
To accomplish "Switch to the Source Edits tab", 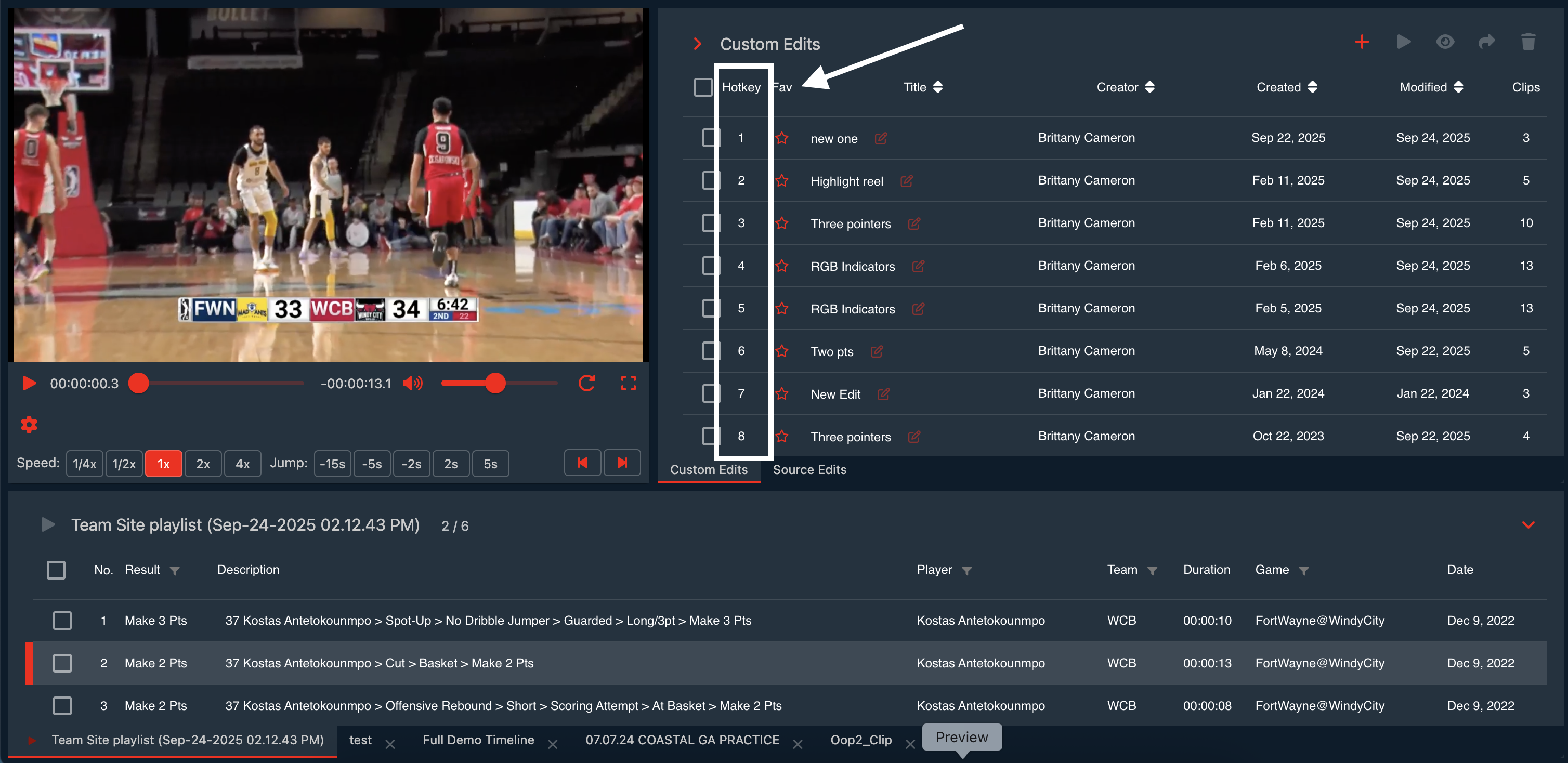I will click(809, 469).
